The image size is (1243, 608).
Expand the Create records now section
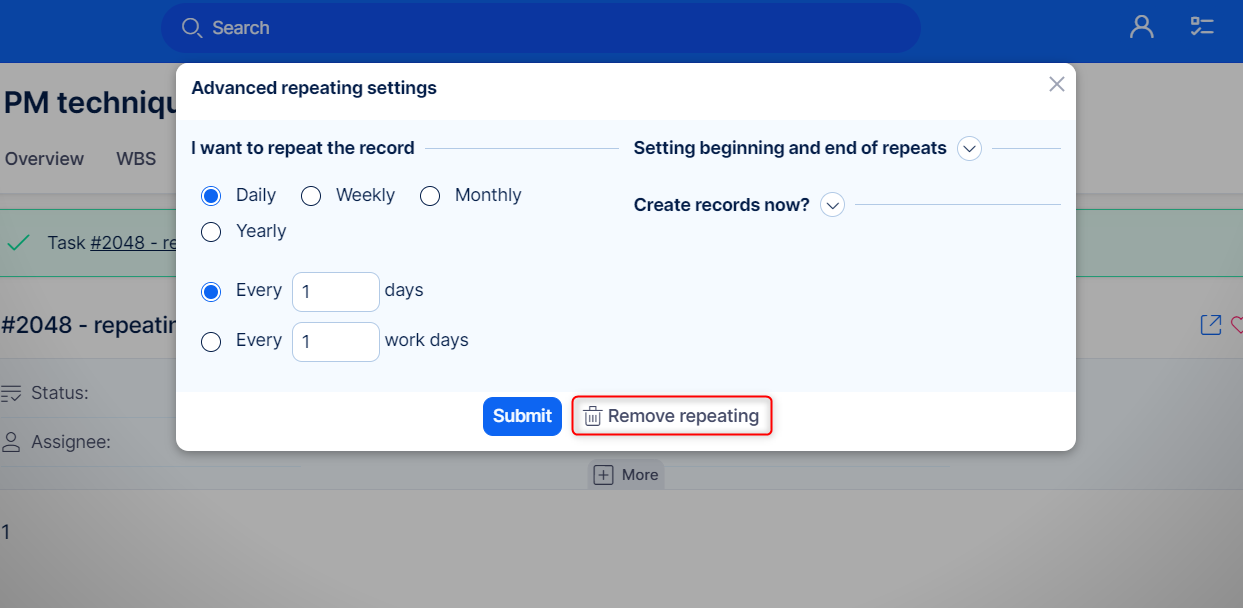[832, 205]
